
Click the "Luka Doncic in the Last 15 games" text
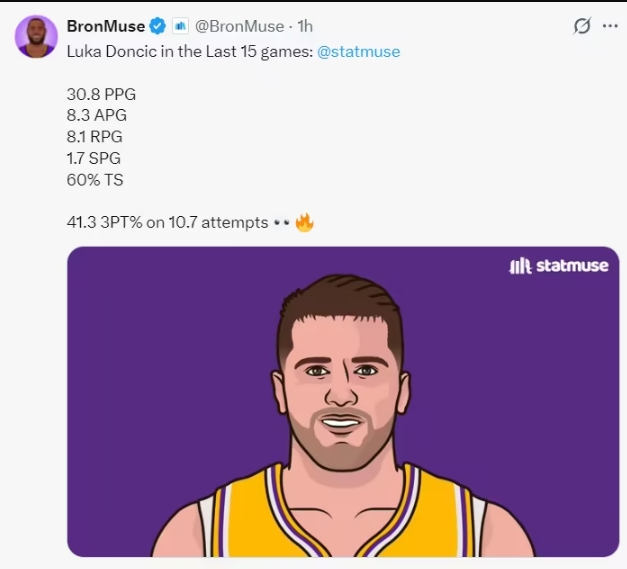pyautogui.click(x=188, y=51)
